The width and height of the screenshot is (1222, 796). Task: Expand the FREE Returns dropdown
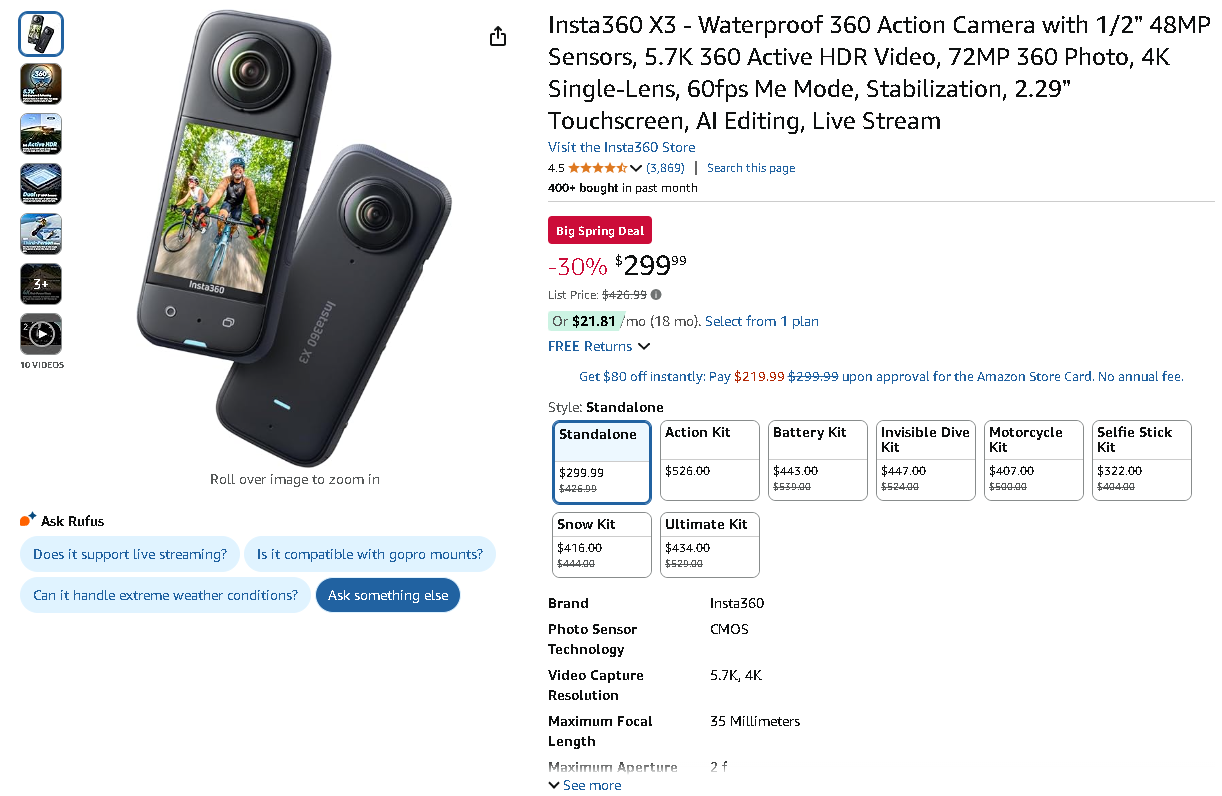click(x=599, y=346)
